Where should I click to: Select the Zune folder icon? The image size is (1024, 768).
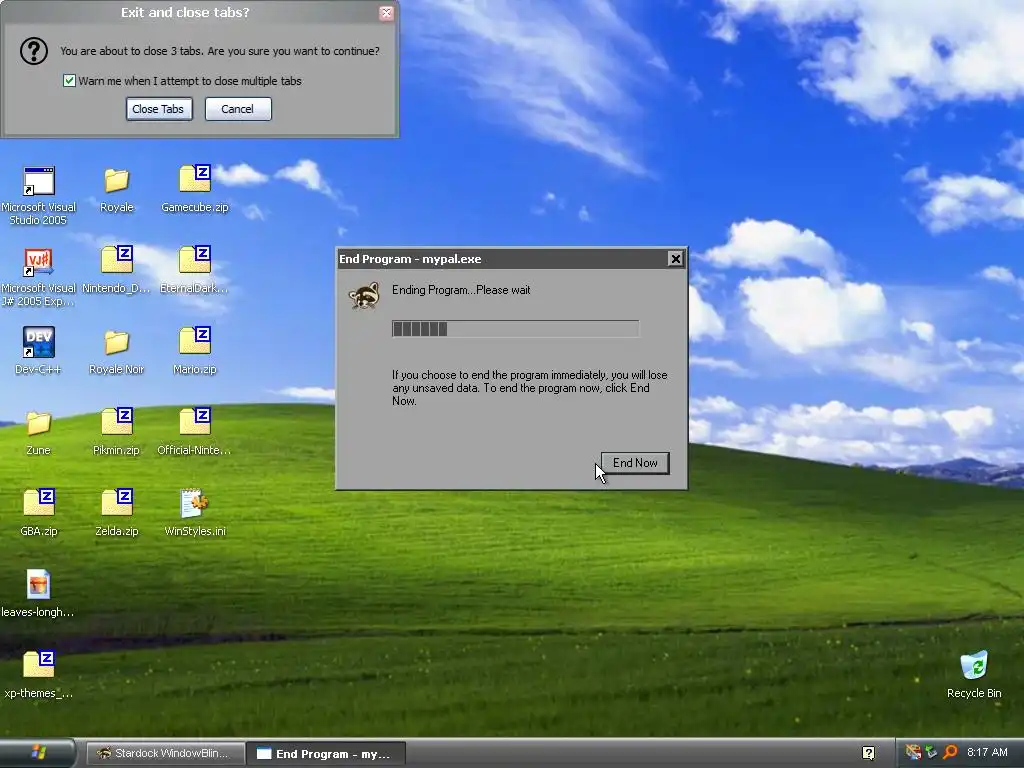point(39,423)
